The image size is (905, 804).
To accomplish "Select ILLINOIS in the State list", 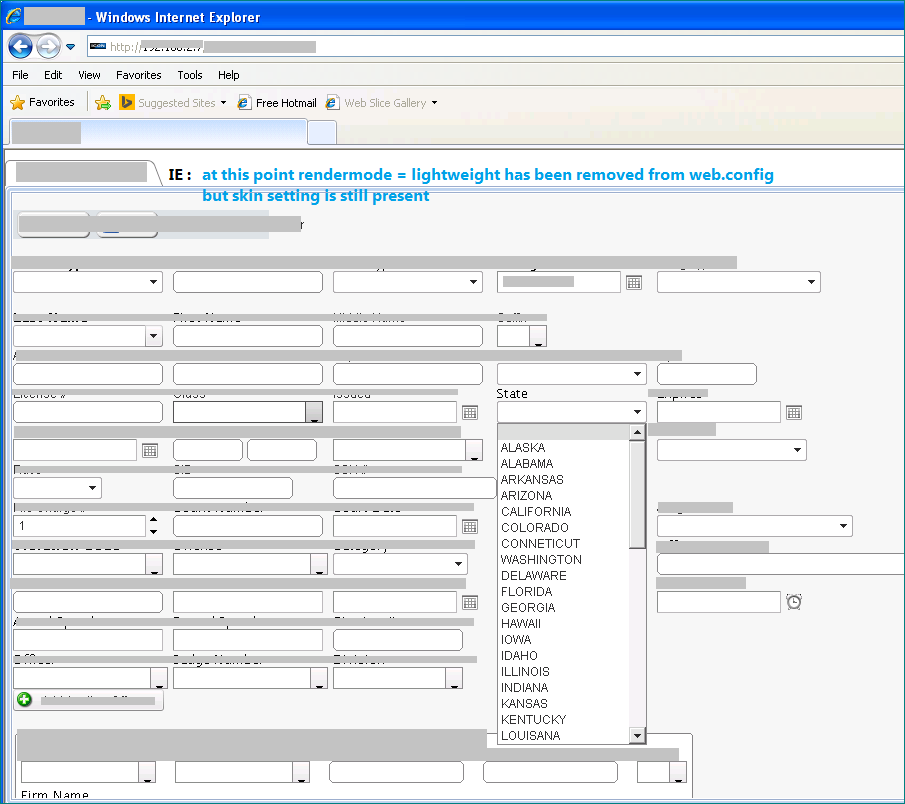I will coord(563,672).
